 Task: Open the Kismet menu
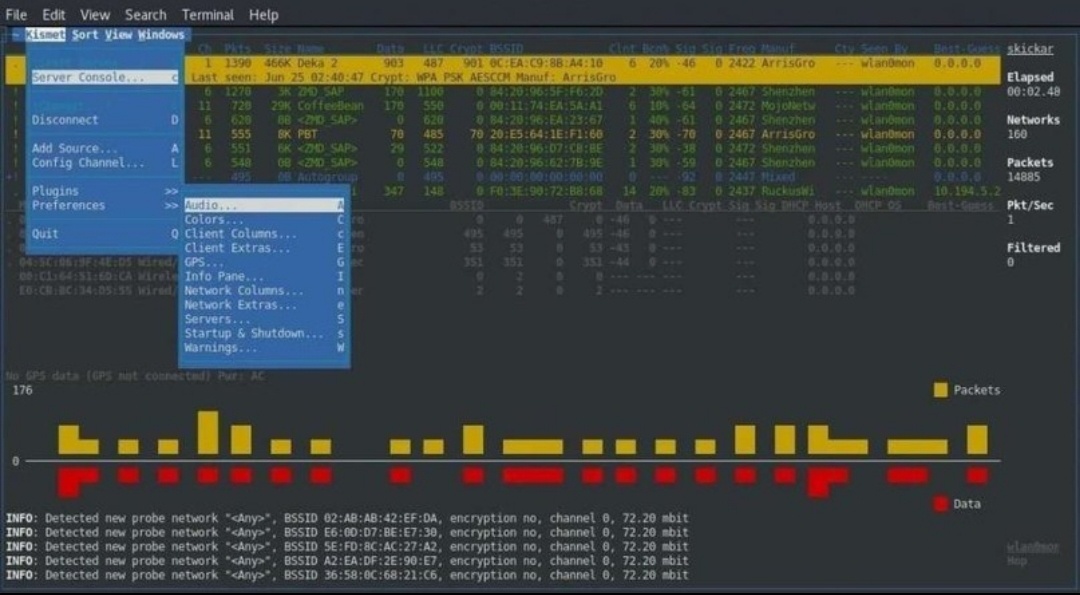click(45, 34)
